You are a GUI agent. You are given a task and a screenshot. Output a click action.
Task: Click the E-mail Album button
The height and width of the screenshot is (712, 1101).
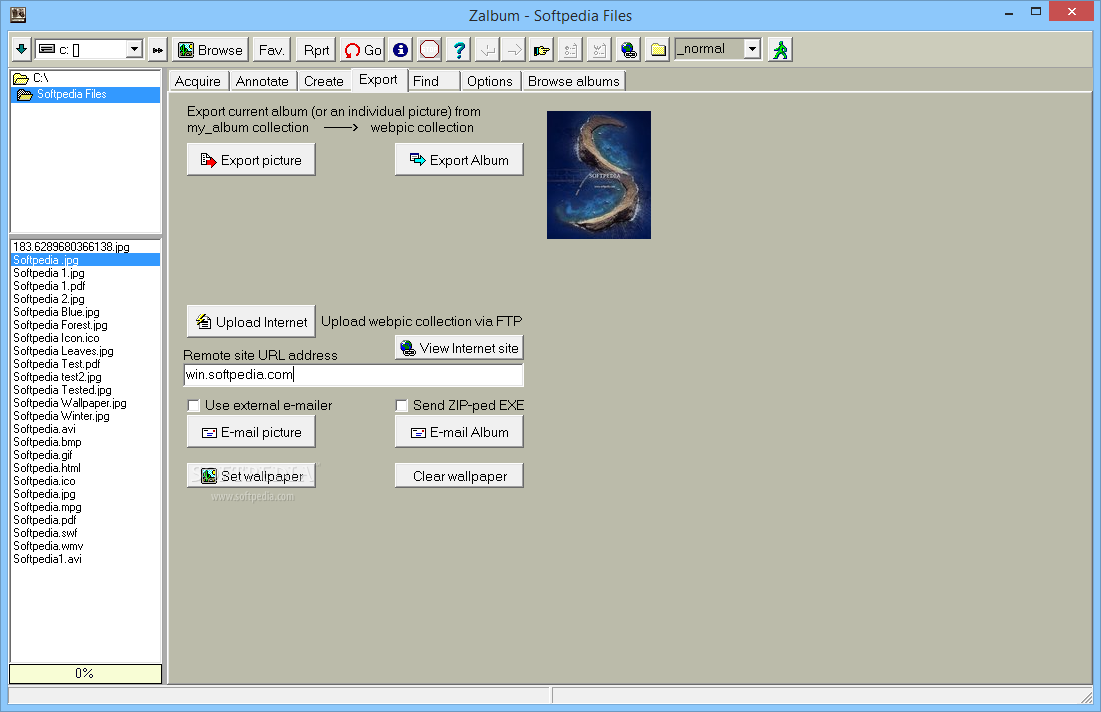pyautogui.click(x=459, y=432)
